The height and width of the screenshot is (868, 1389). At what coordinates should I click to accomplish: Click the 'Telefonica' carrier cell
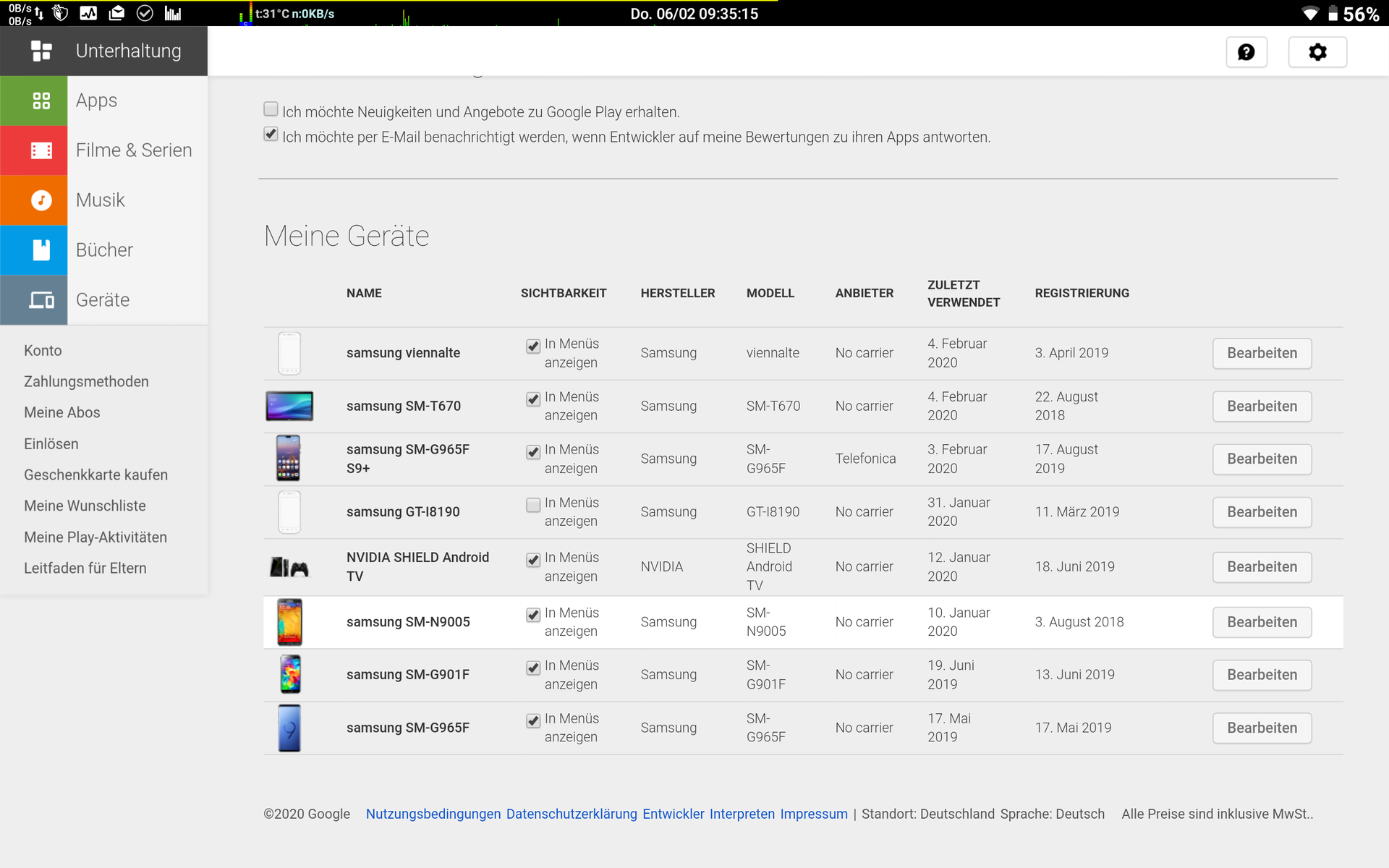coord(865,459)
